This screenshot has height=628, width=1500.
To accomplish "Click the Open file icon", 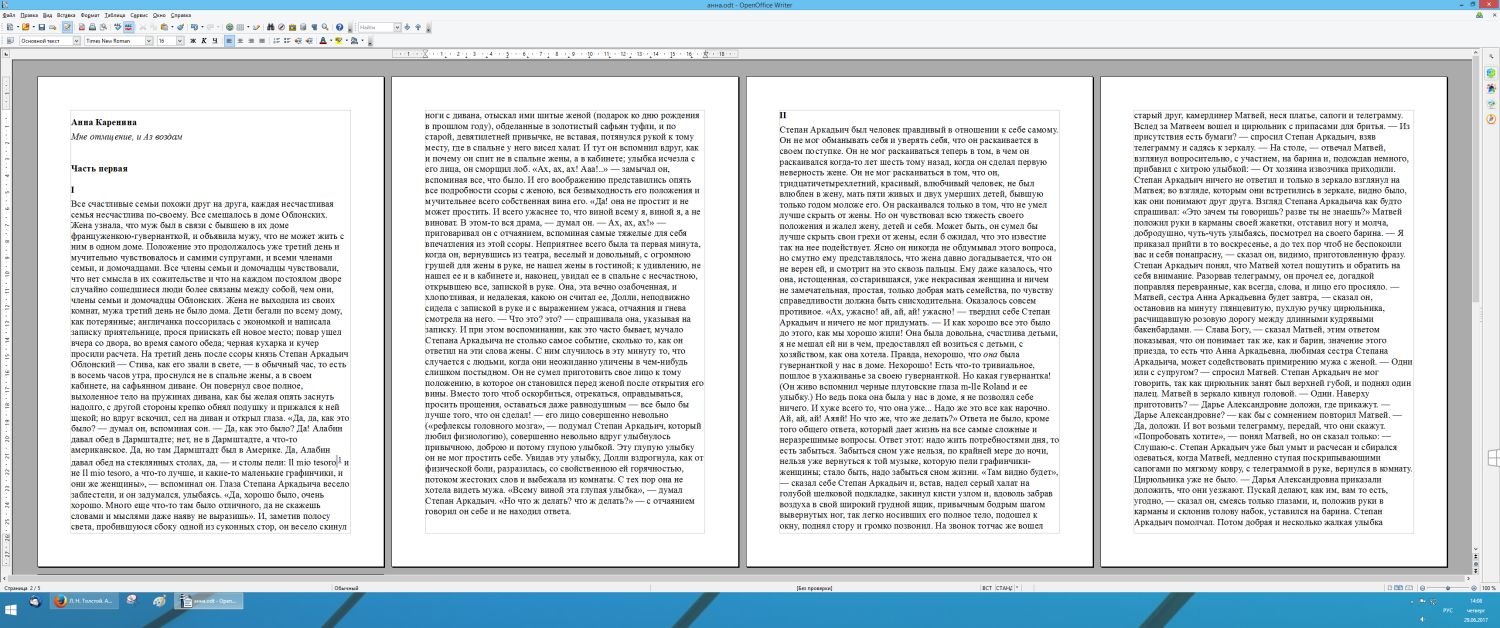I will [25, 27].
